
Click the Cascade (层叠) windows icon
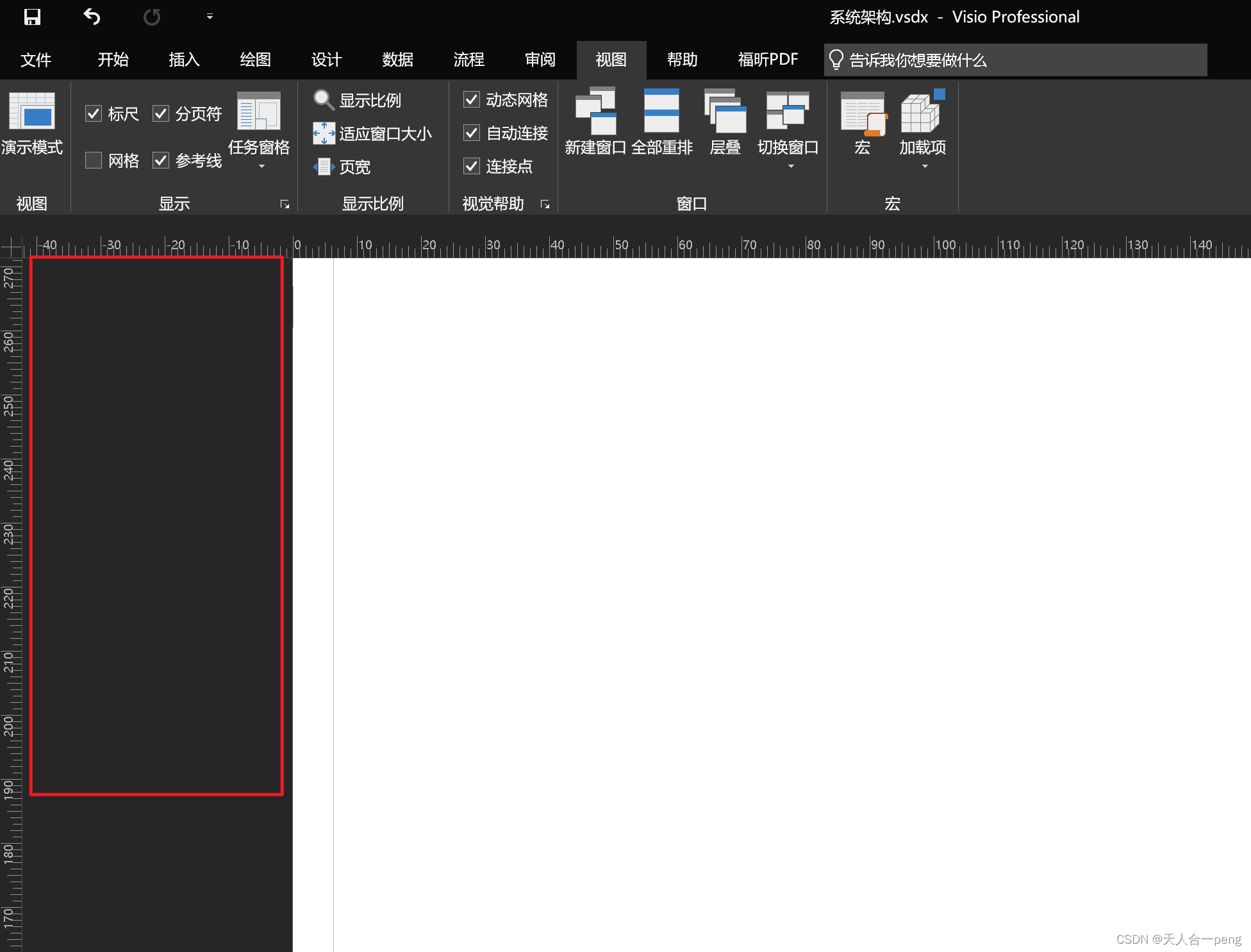725,111
